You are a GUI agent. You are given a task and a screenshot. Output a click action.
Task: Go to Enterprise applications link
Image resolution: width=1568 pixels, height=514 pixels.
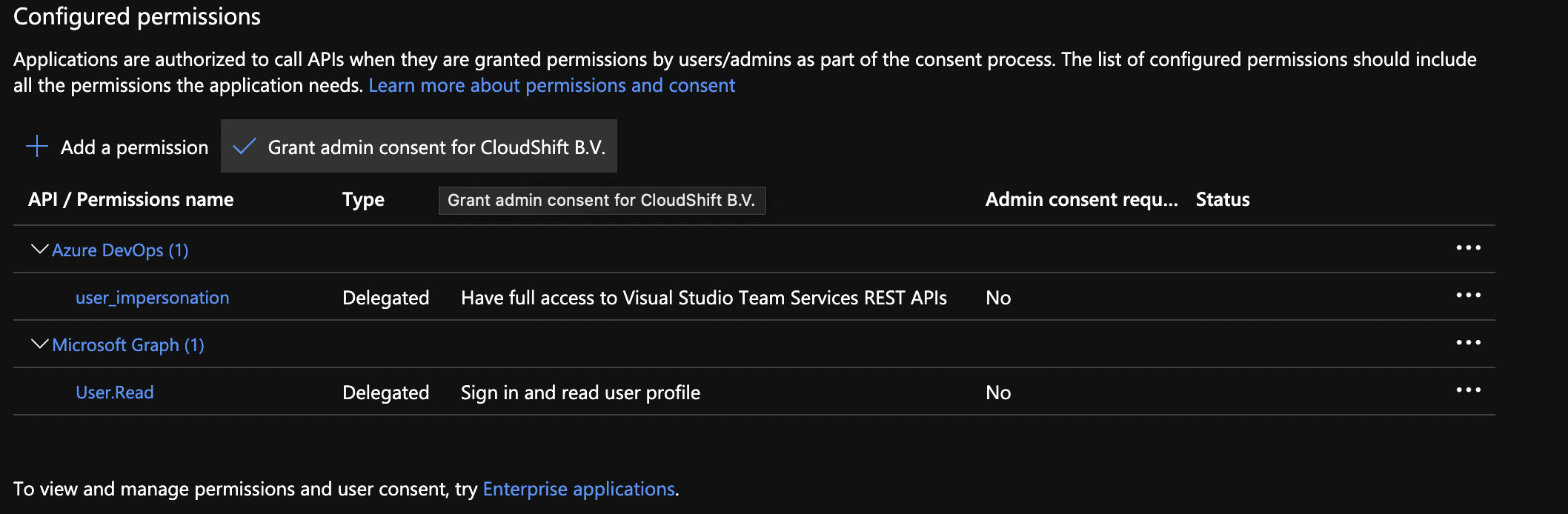pyautogui.click(x=578, y=490)
